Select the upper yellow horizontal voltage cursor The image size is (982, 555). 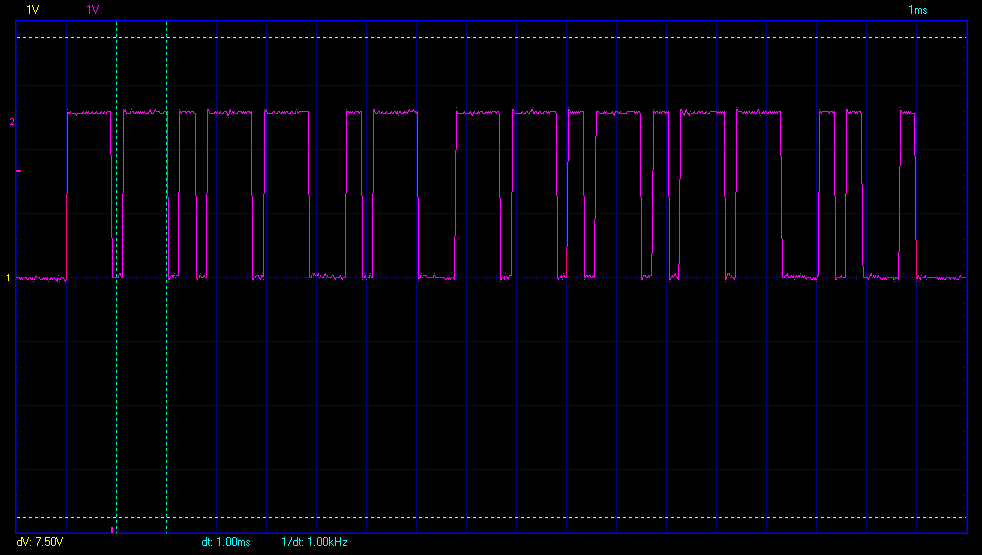coord(492,38)
